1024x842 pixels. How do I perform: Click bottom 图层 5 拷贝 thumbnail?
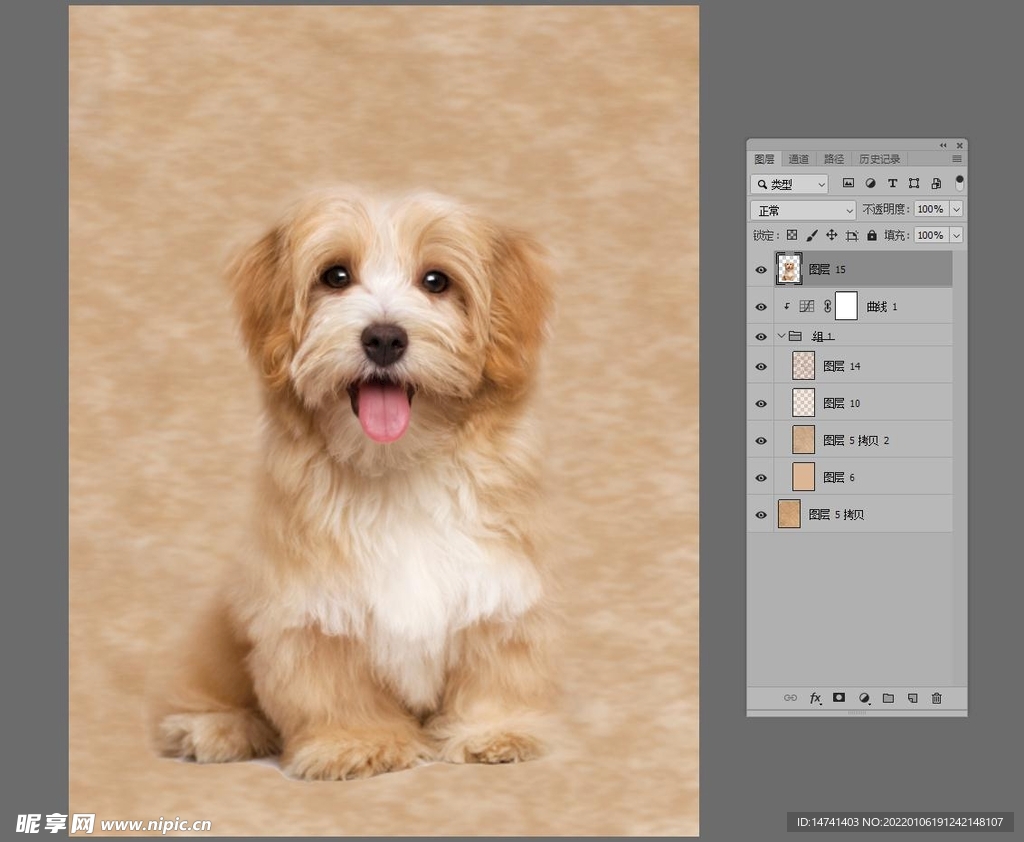(x=789, y=514)
